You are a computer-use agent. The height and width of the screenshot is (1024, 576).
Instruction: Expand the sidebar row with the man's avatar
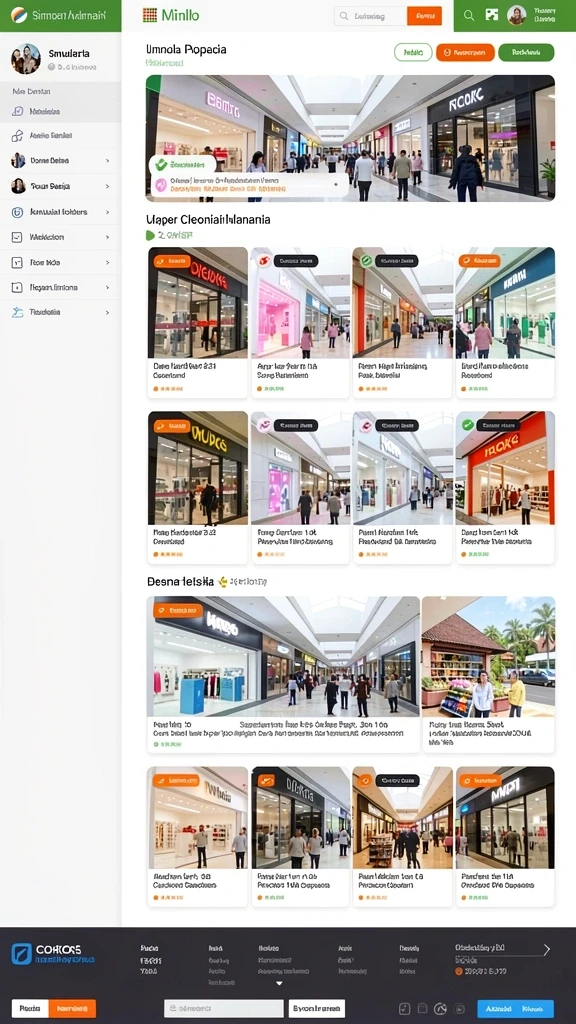108,161
